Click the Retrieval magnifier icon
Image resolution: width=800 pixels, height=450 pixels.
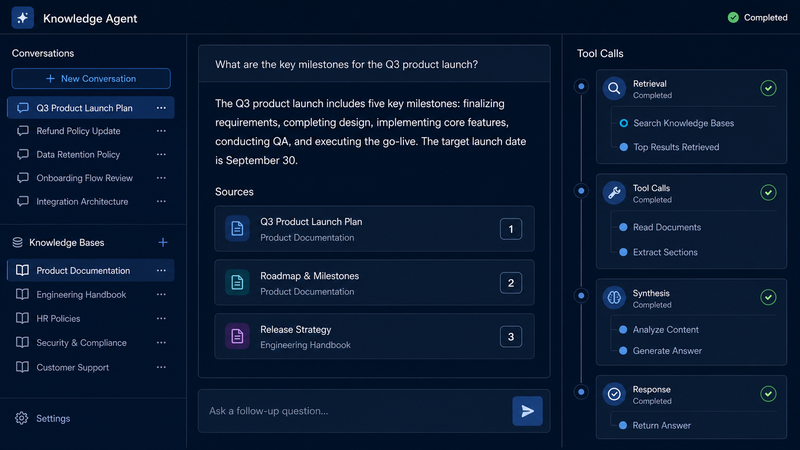click(614, 89)
